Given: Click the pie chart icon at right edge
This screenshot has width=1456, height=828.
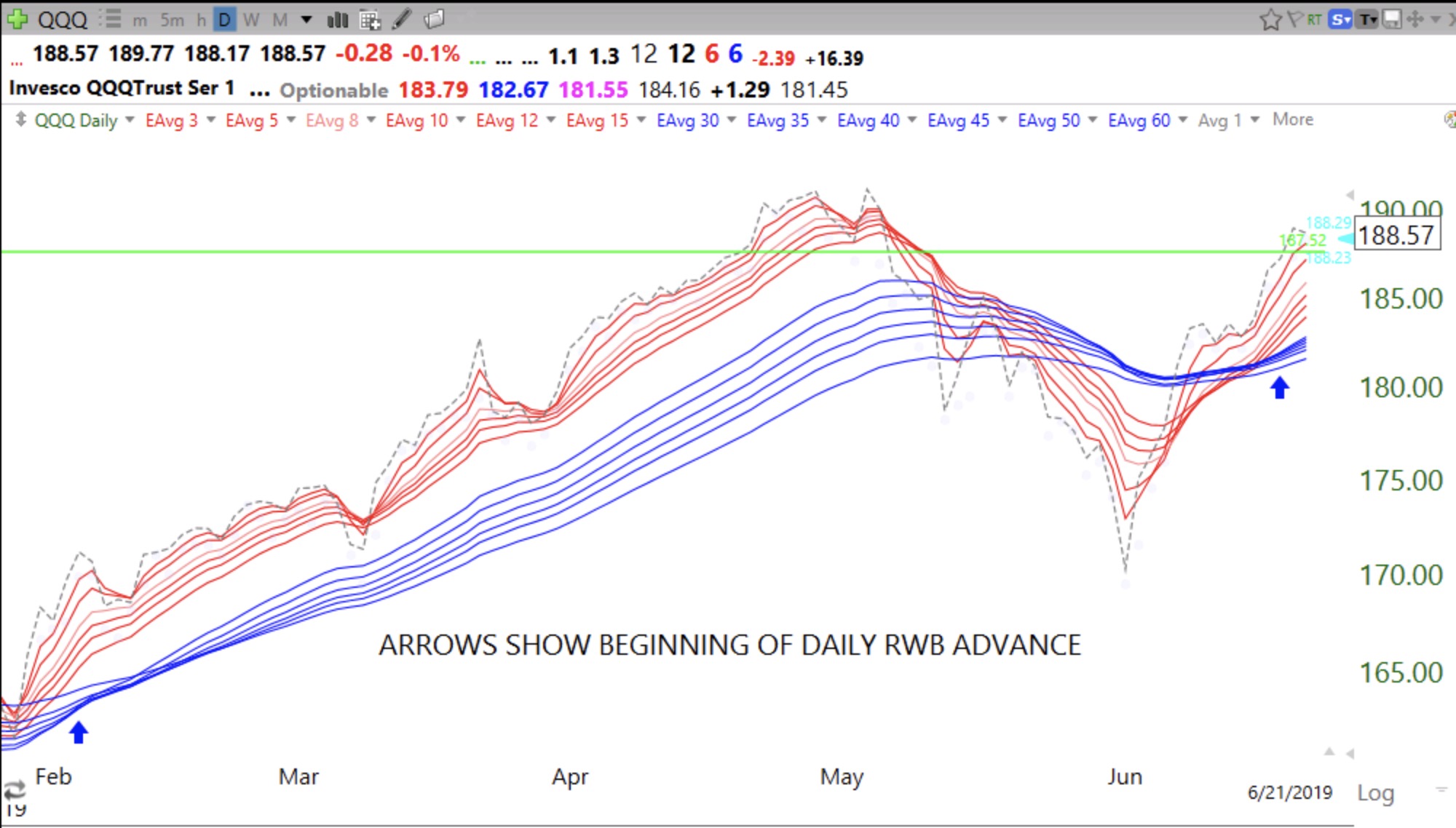Looking at the screenshot, I should pyautogui.click(x=1450, y=119).
